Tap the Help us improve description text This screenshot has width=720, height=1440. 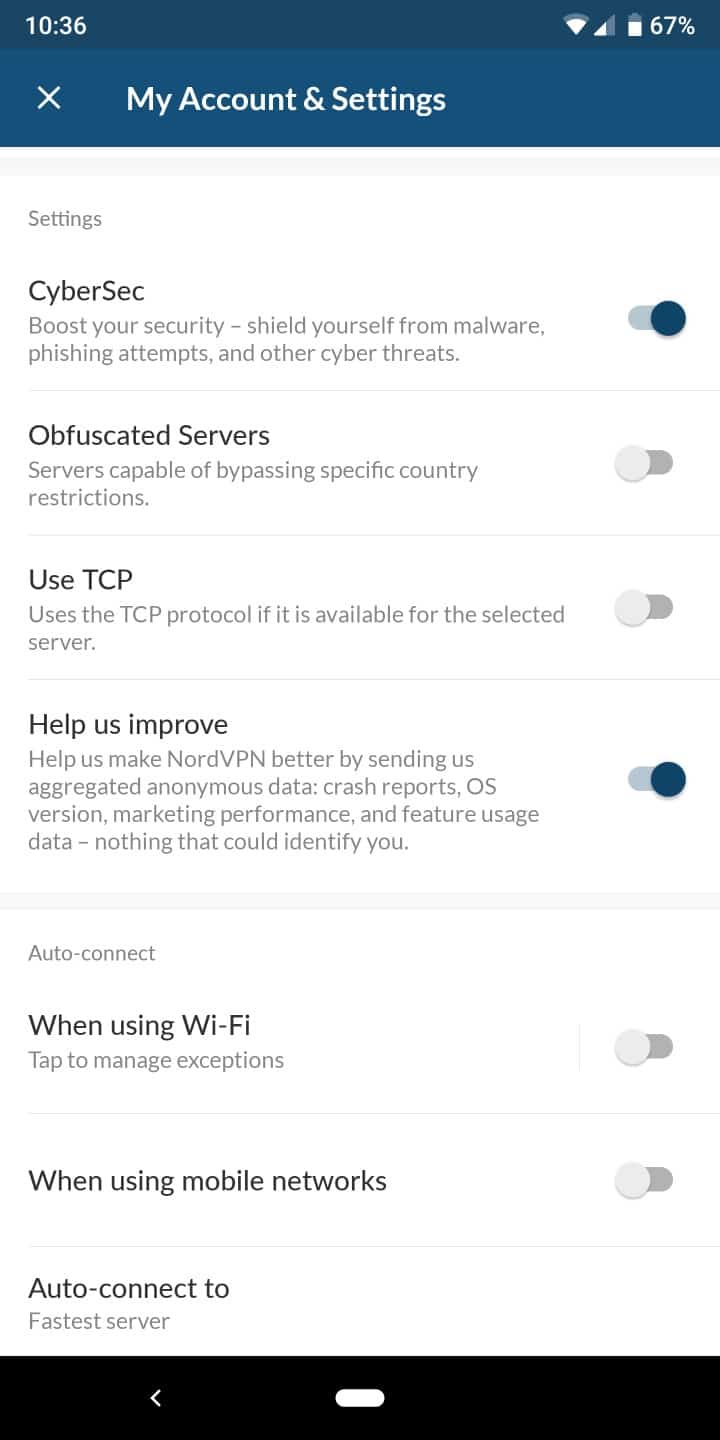(x=284, y=800)
